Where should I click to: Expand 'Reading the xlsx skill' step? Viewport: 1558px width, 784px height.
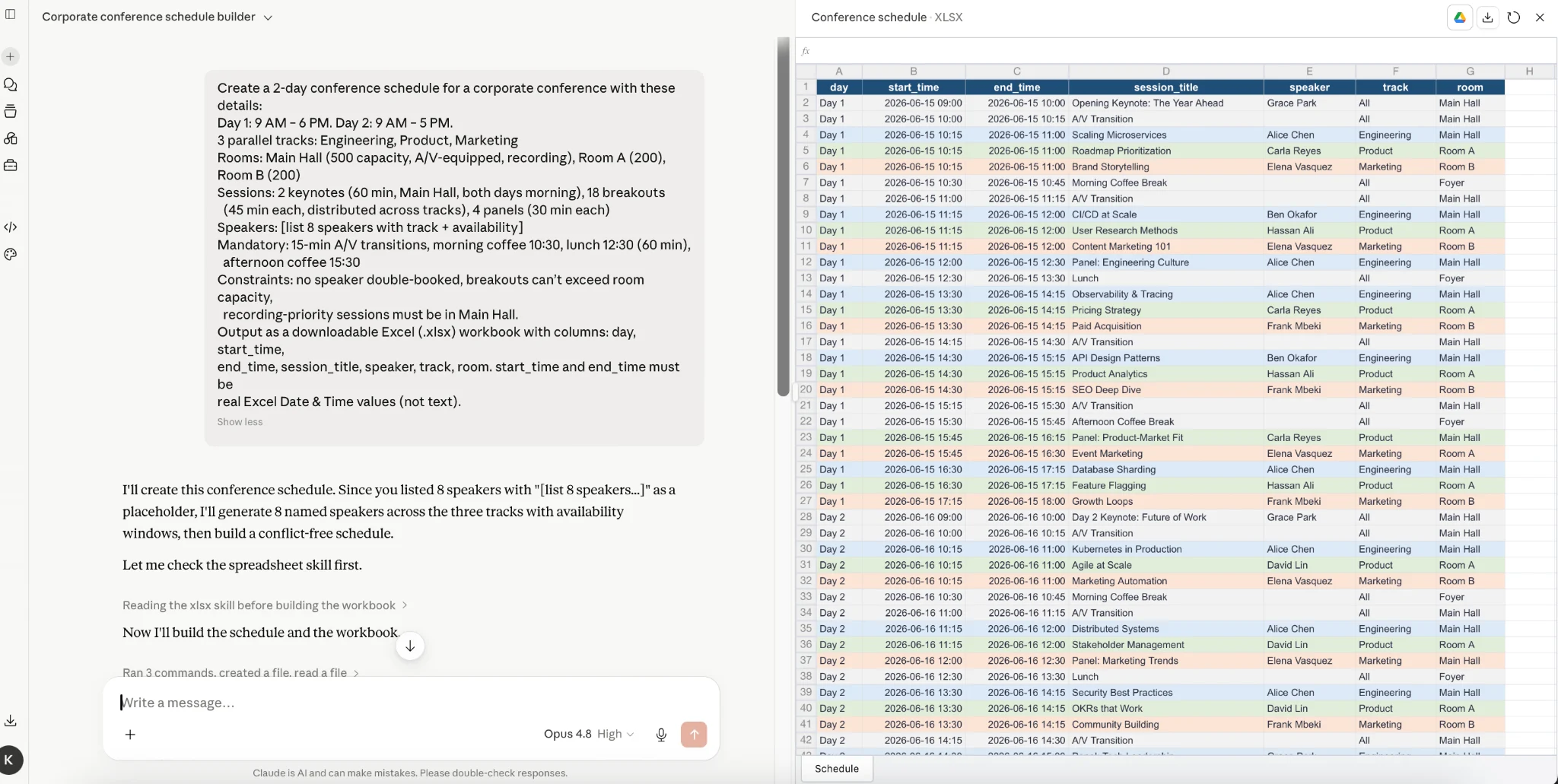[x=265, y=605]
